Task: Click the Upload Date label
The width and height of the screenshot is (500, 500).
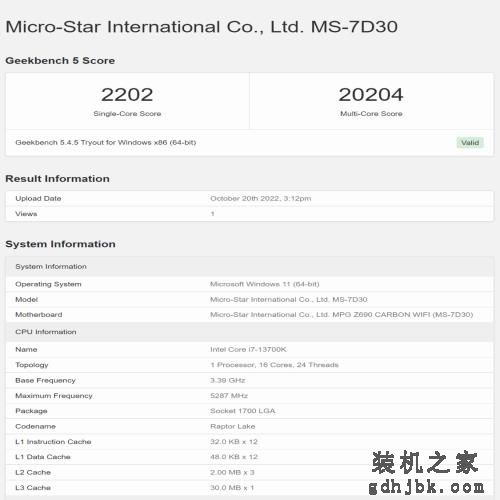Action: click(38, 198)
